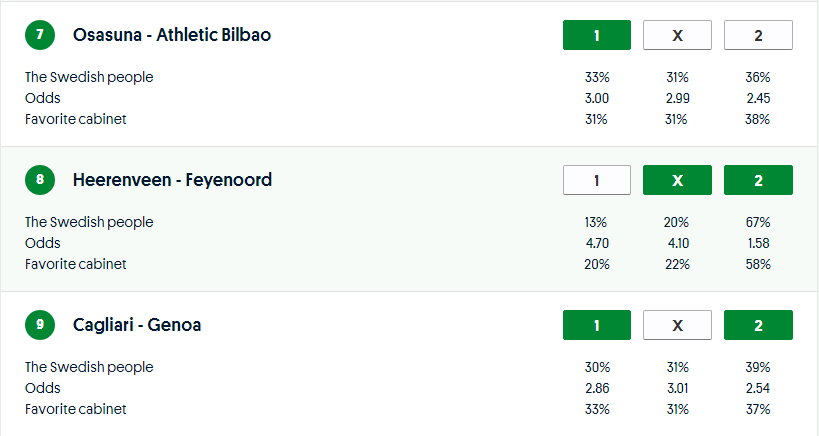
Task: Open the Osasuna - Athletic Bilbao match title
Action: pos(172,35)
